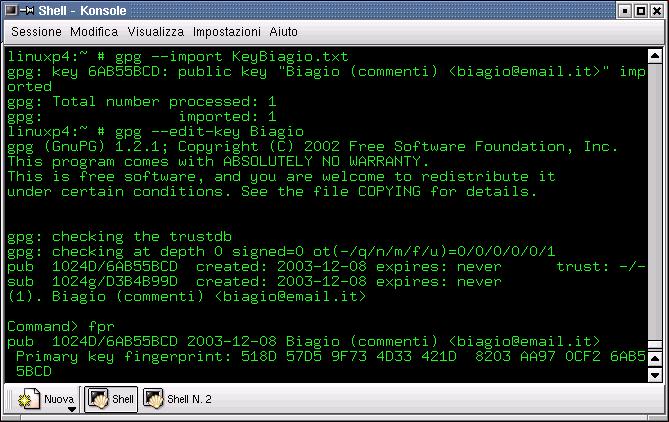Open the Impostazioni menu
Viewport: 669px width, 422px height.
(x=227, y=32)
